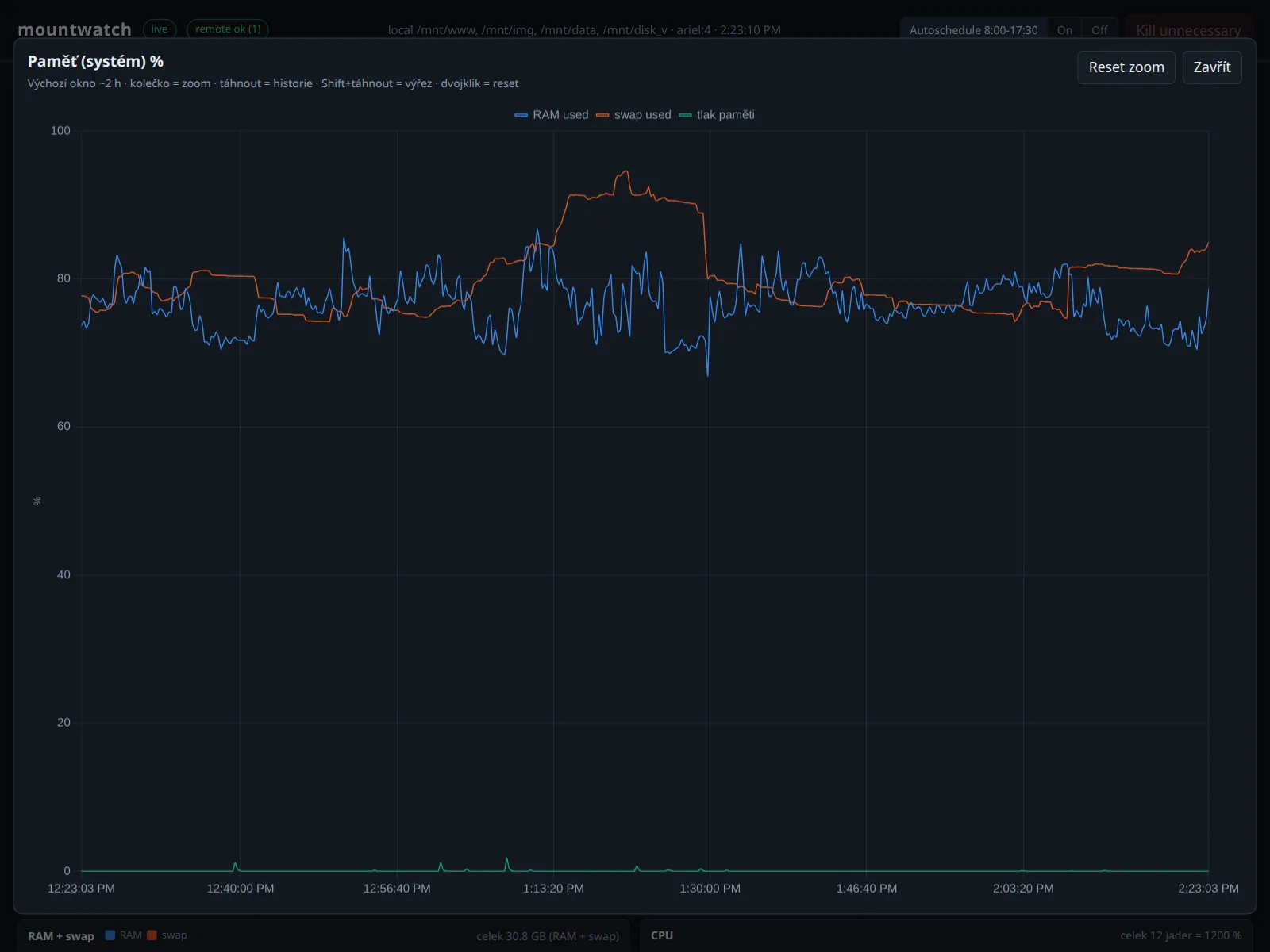Click the live status badge
1270x952 pixels.
(x=160, y=29)
